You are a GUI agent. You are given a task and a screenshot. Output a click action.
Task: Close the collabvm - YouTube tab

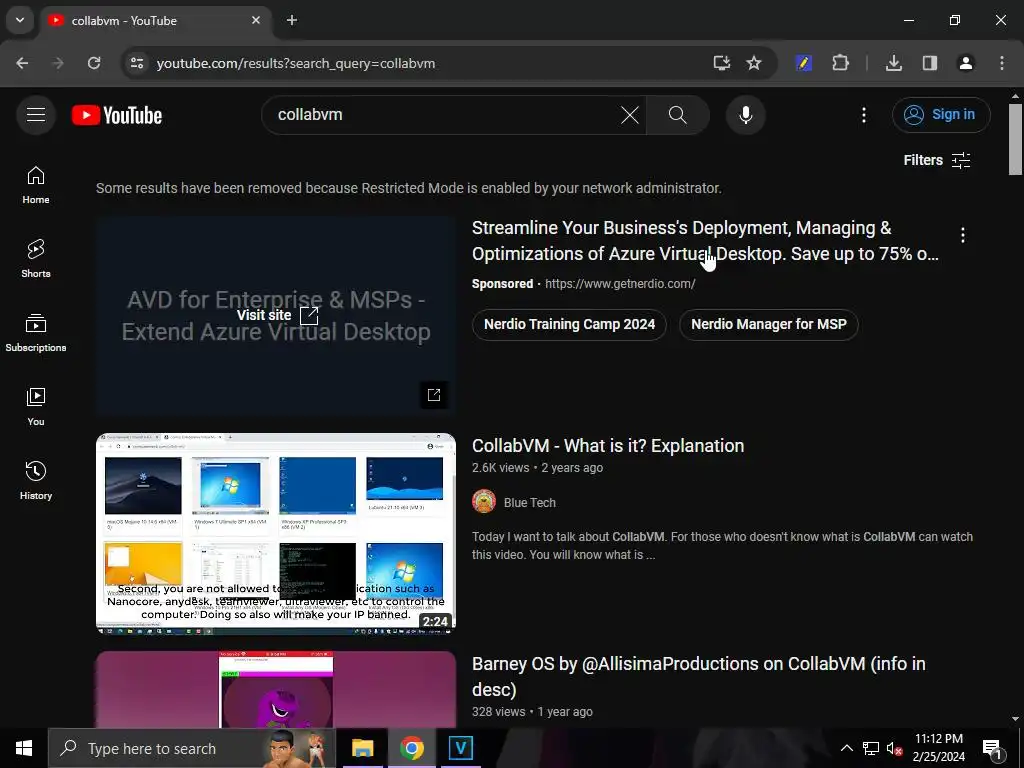click(x=256, y=20)
